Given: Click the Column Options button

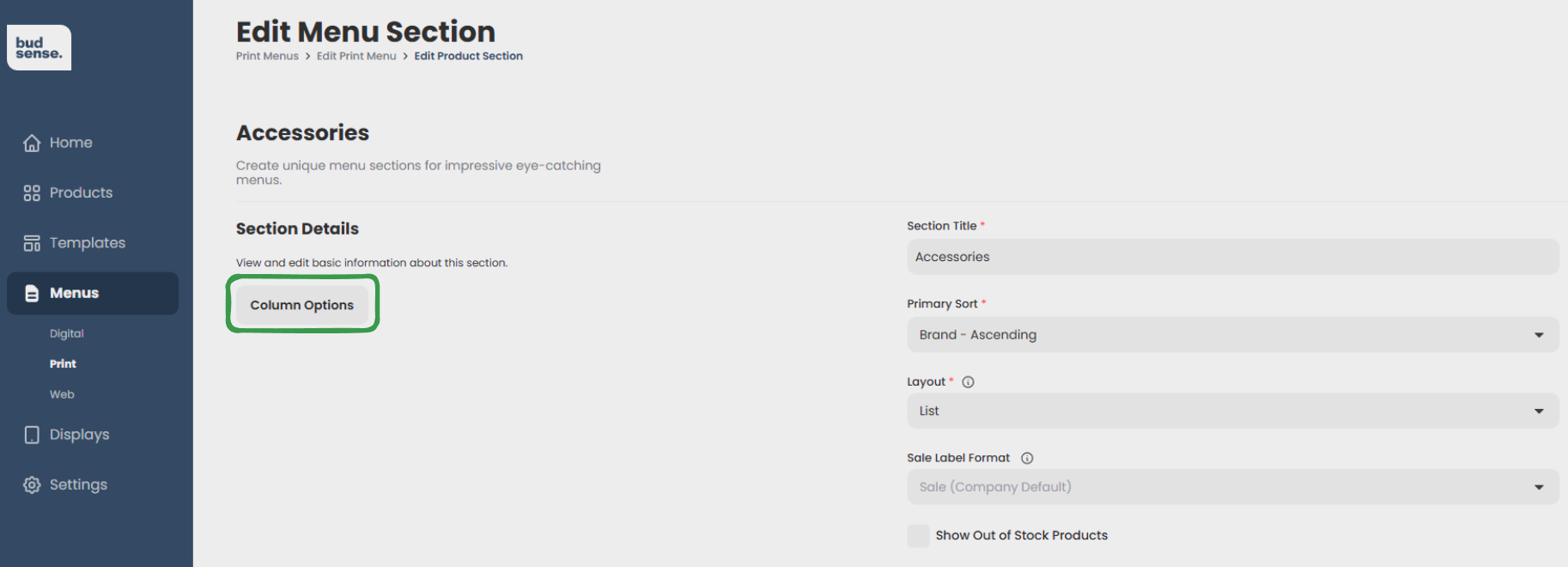Looking at the screenshot, I should [301, 305].
